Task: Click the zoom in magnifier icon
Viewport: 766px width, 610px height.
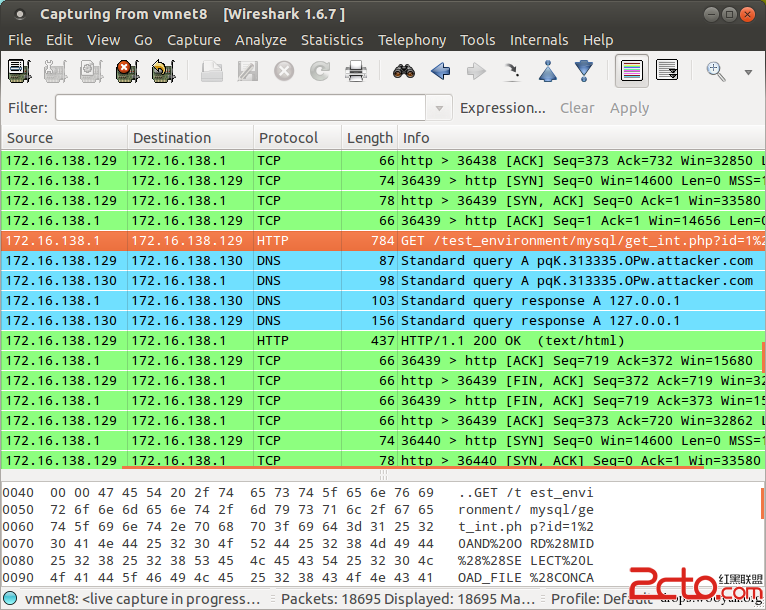Action: click(716, 71)
